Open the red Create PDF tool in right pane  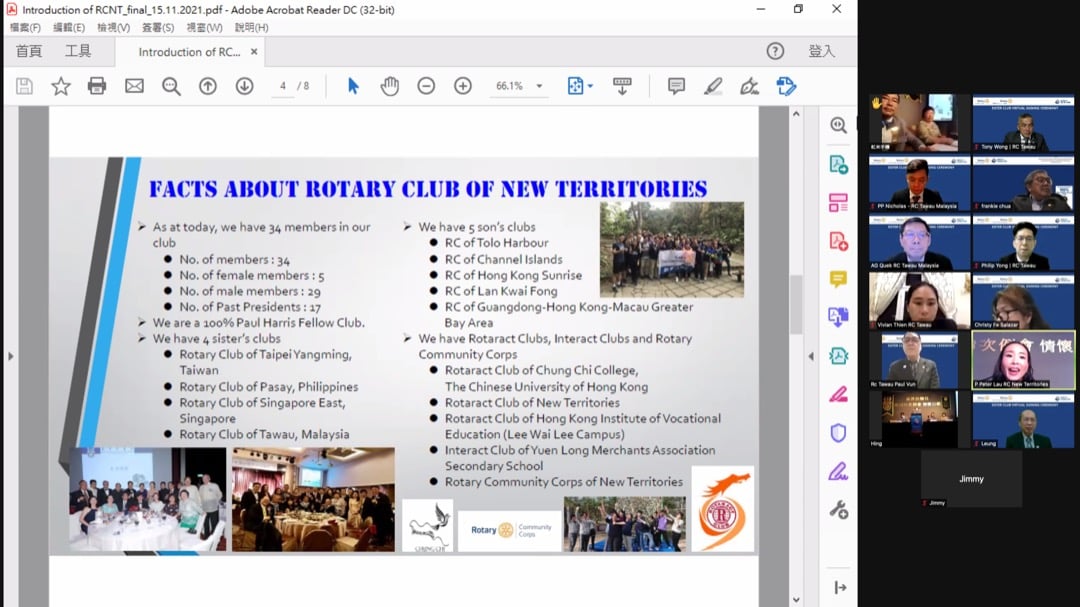[x=838, y=241]
